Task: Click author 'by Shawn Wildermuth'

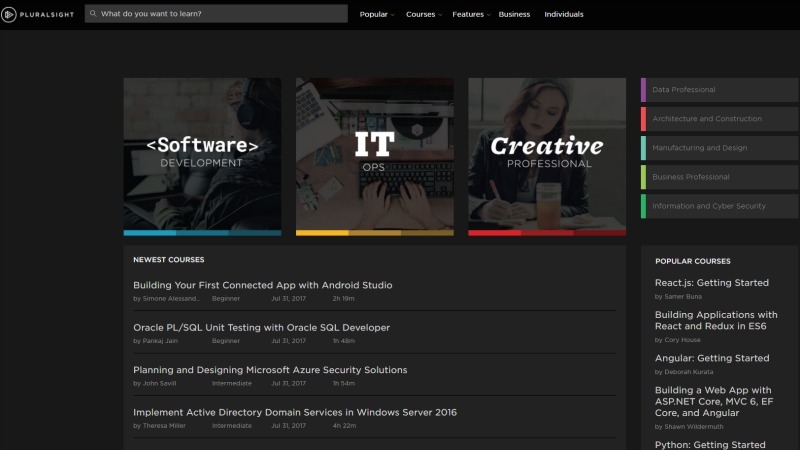Action: pyautogui.click(x=689, y=427)
